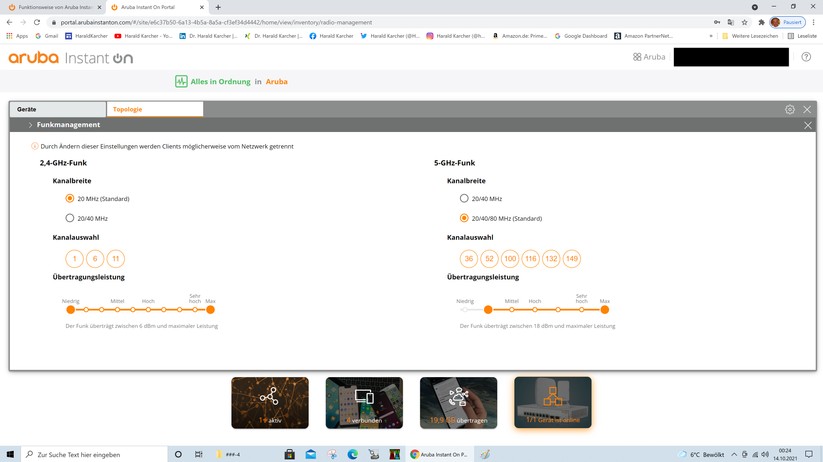Open browser extensions puzzle icon

[x=761, y=22]
